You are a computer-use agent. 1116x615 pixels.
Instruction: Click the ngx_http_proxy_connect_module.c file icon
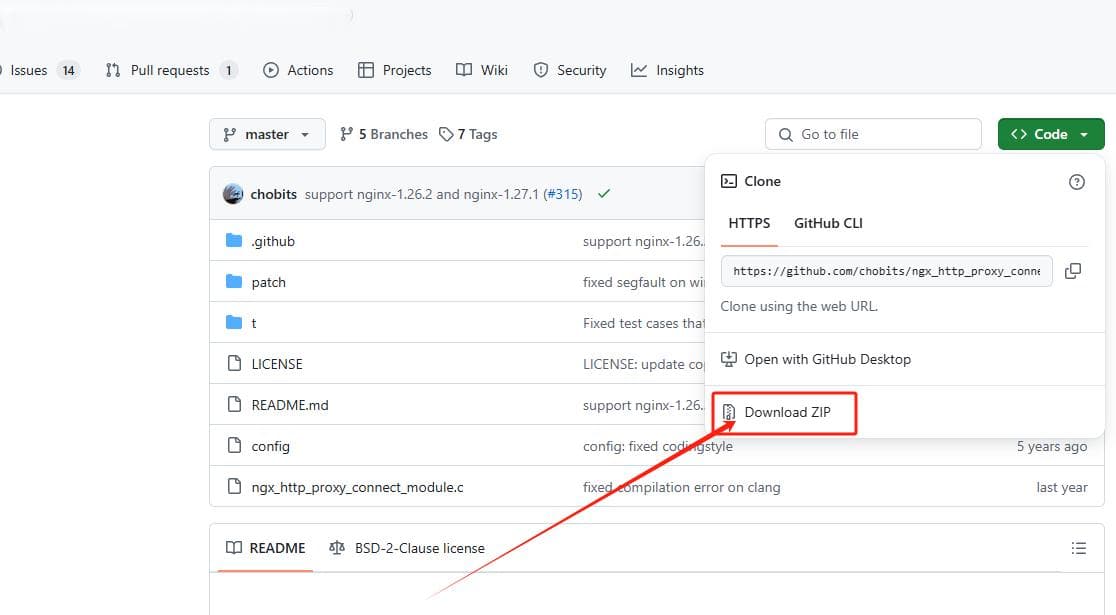click(234, 487)
